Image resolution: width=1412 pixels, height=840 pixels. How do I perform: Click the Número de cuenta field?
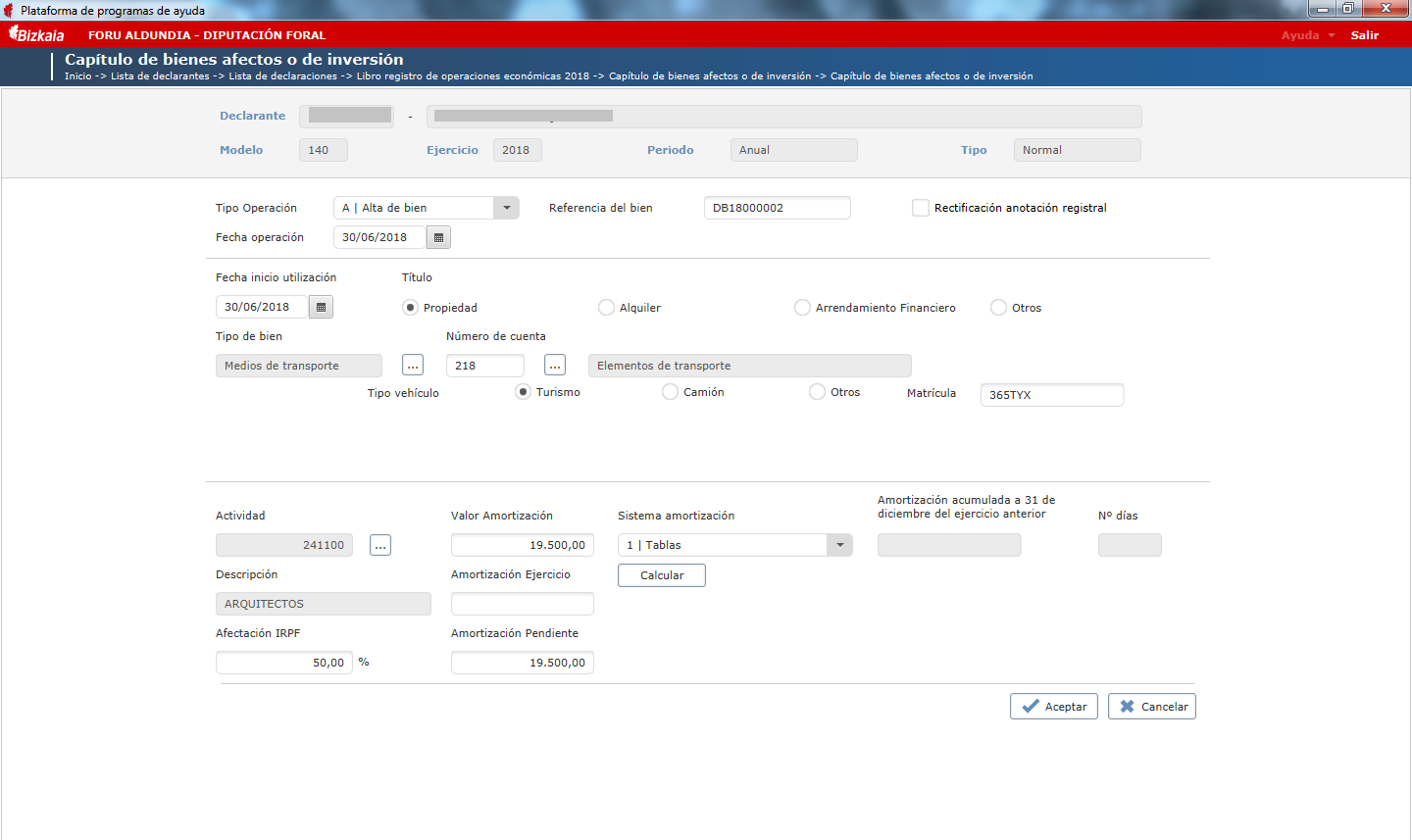[x=485, y=366]
